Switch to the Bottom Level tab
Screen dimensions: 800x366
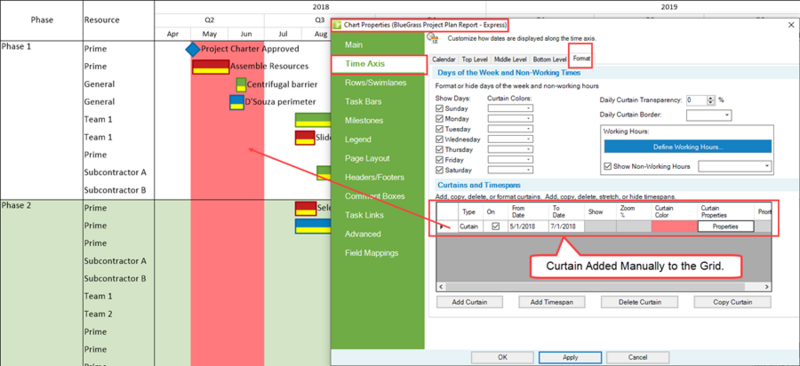(x=549, y=59)
